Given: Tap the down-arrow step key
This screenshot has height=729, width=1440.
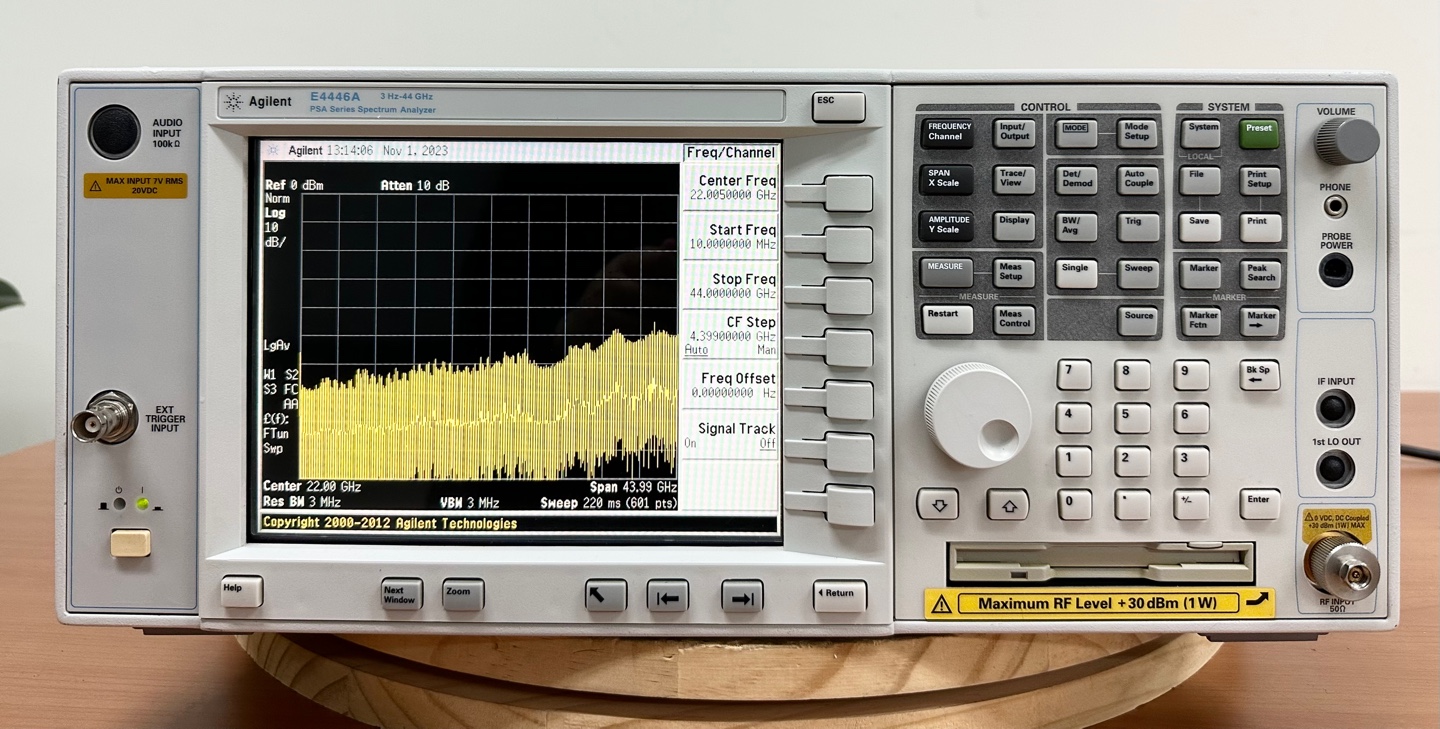Looking at the screenshot, I should pyautogui.click(x=938, y=504).
